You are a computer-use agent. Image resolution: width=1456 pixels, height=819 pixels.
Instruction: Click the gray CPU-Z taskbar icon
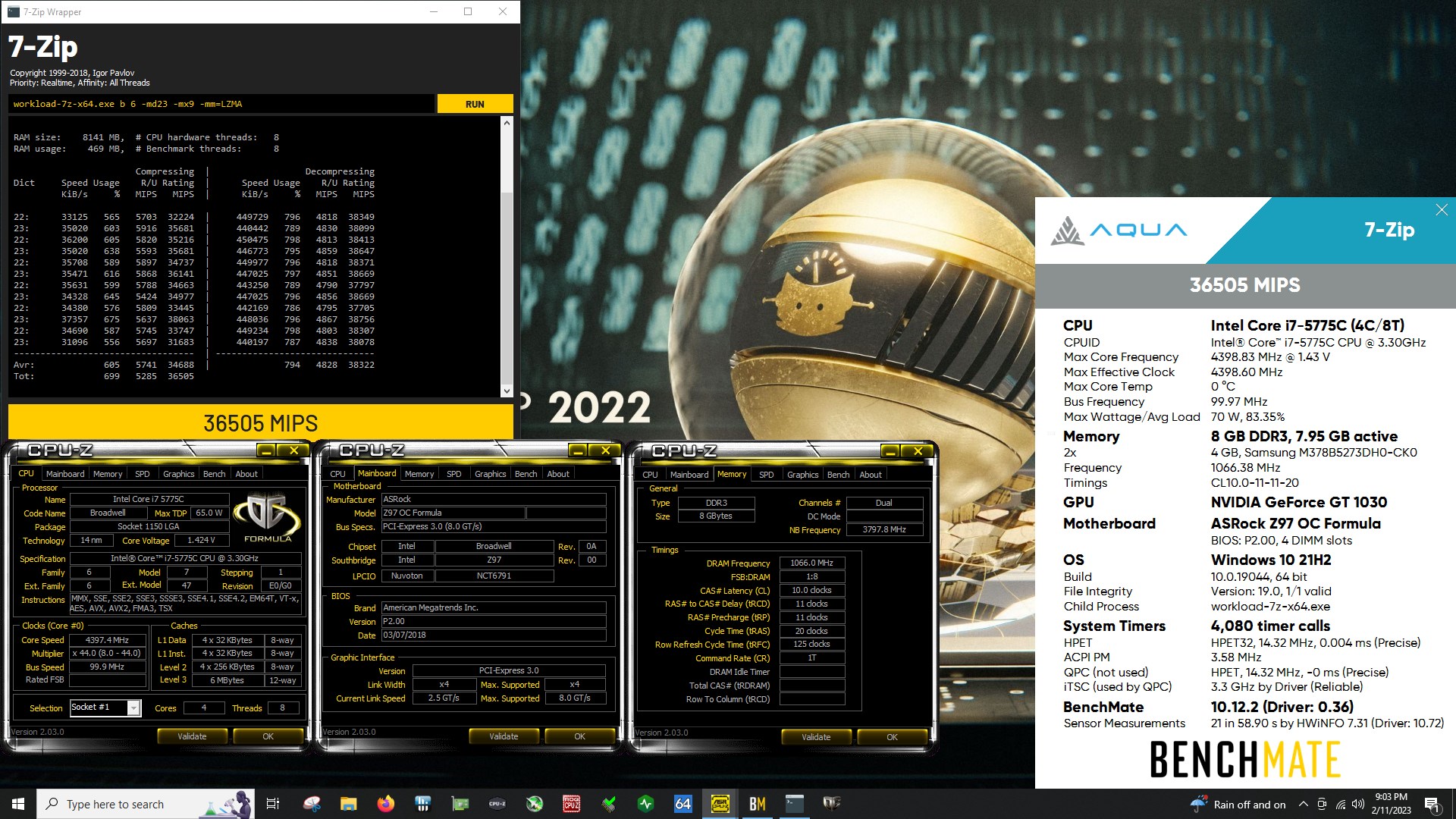pos(497,804)
